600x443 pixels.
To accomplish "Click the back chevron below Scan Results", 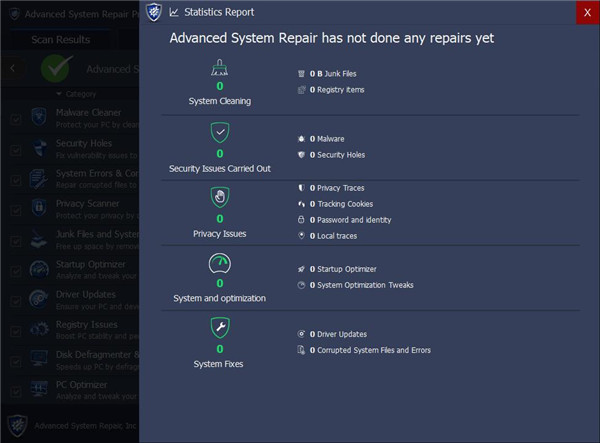I will tap(12, 68).
